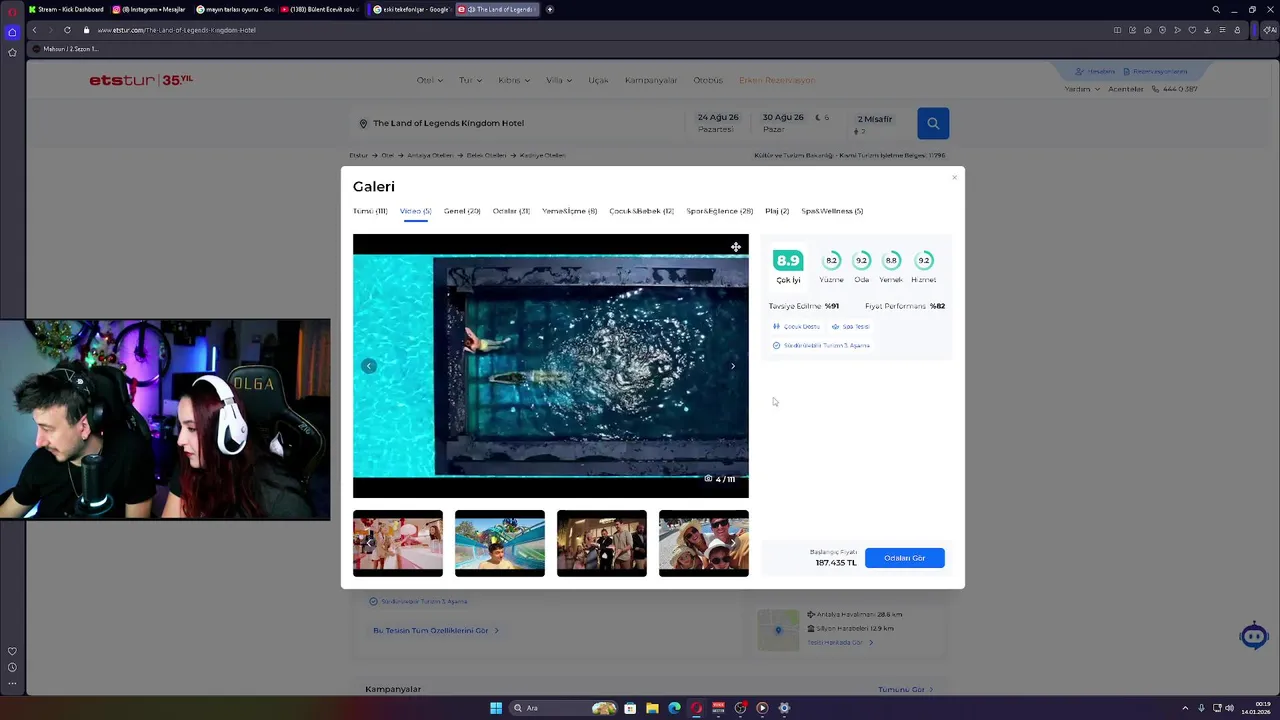Go back in browser history
The width and height of the screenshot is (1280, 720).
34,30
